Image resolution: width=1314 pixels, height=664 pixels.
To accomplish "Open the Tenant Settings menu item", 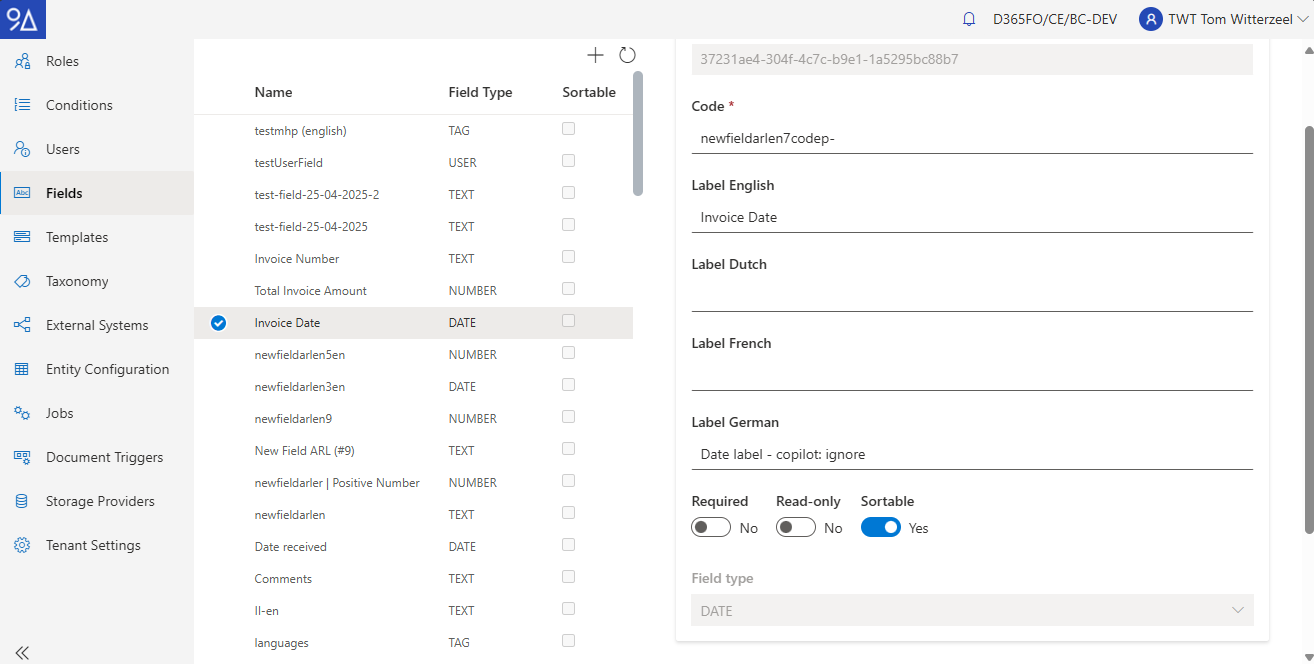I will [x=97, y=545].
